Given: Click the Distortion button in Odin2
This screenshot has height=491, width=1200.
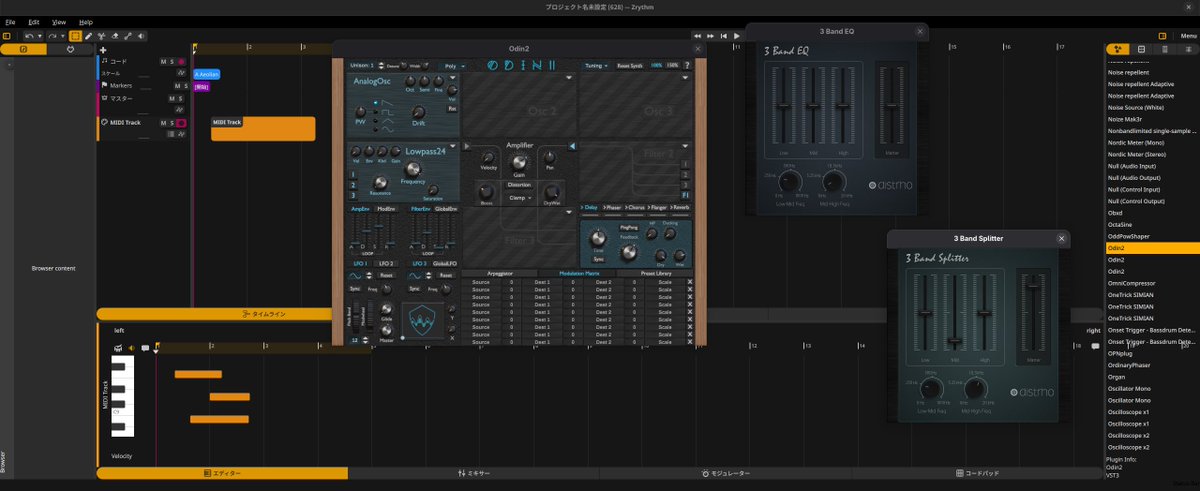Looking at the screenshot, I should pos(519,185).
